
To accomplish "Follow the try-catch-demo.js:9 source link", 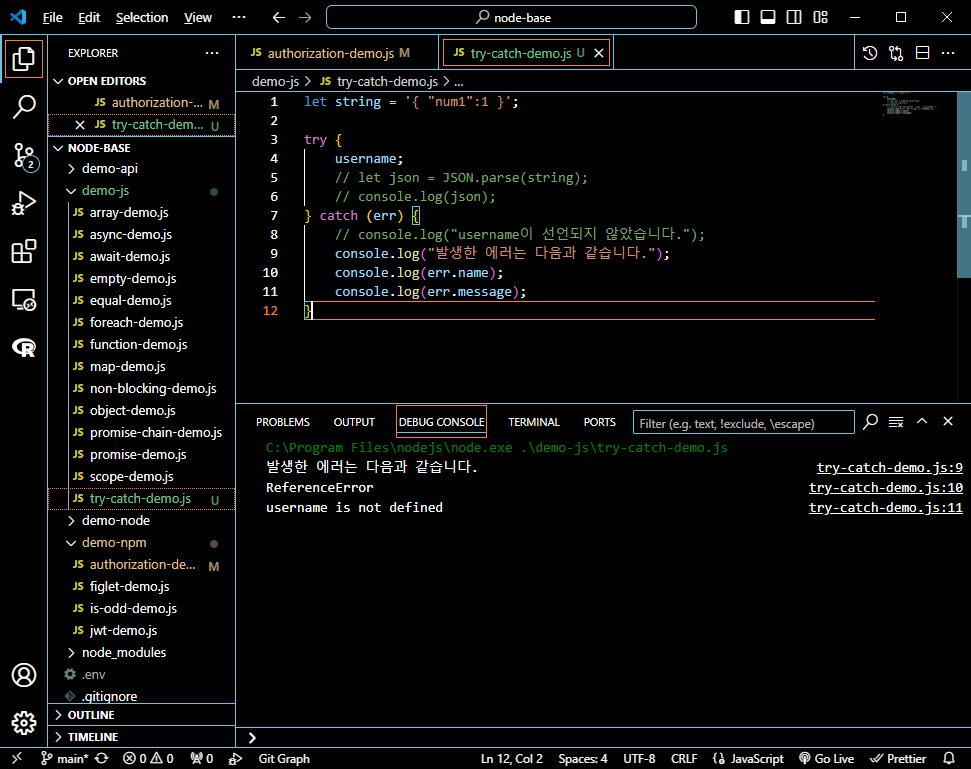I will click(890, 467).
